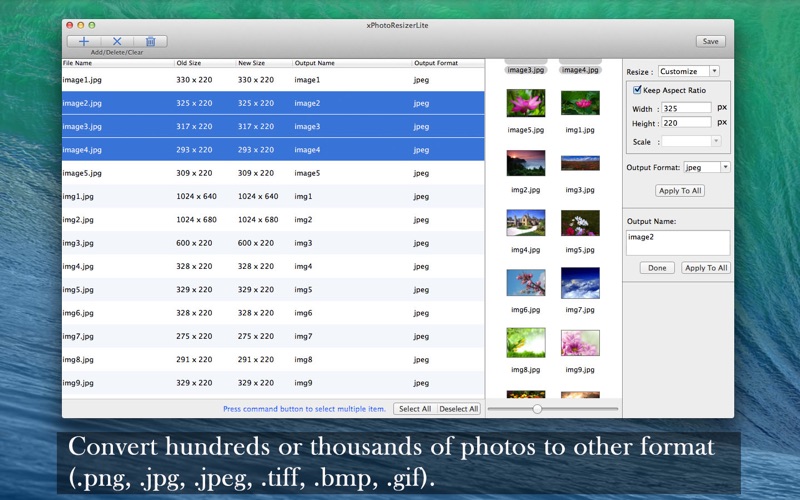Click the Add (plus) toolbar icon

coord(84,41)
